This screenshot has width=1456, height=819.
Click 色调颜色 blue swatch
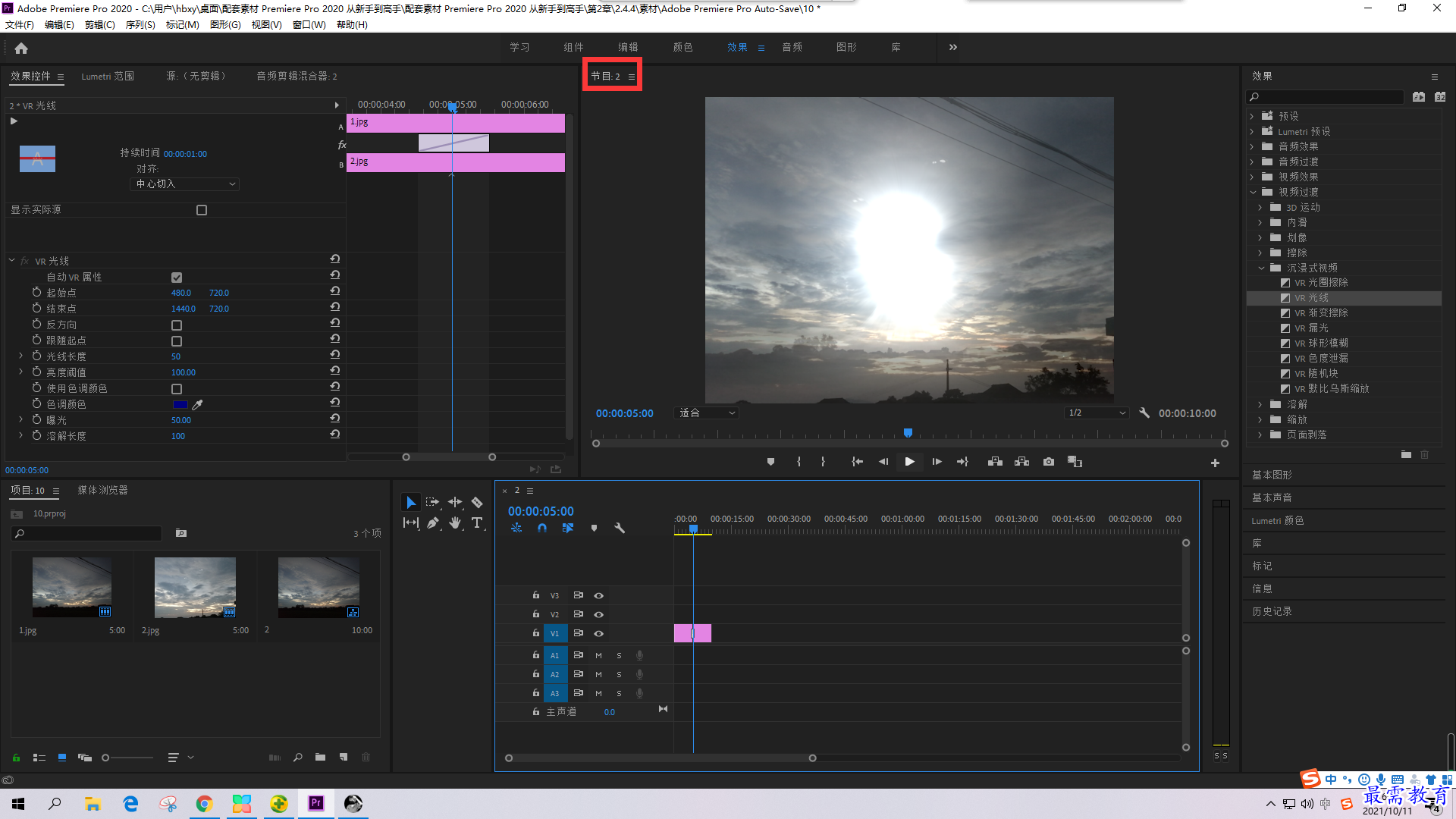point(180,404)
